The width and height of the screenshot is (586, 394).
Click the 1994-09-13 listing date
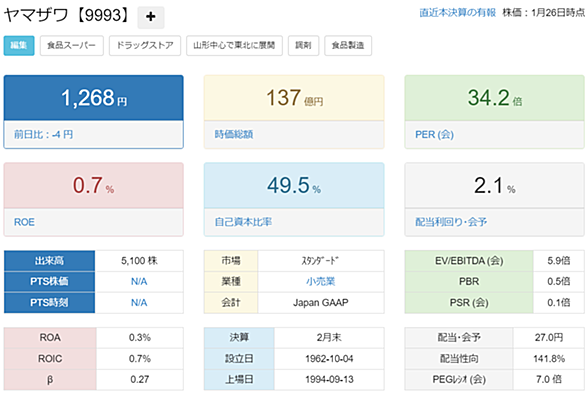coord(329,379)
